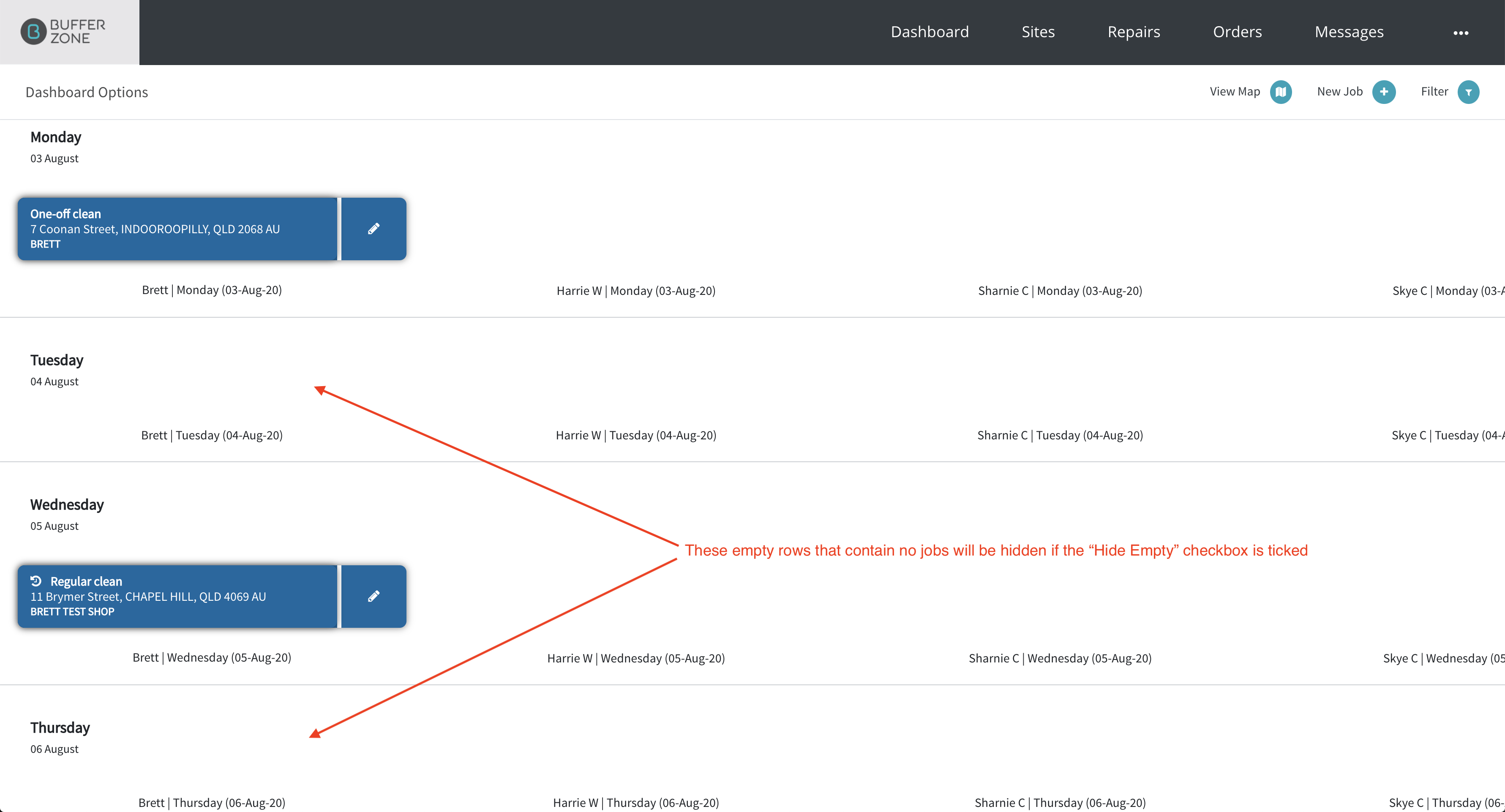
Task: Open the View Map icon
Action: tap(1281, 92)
